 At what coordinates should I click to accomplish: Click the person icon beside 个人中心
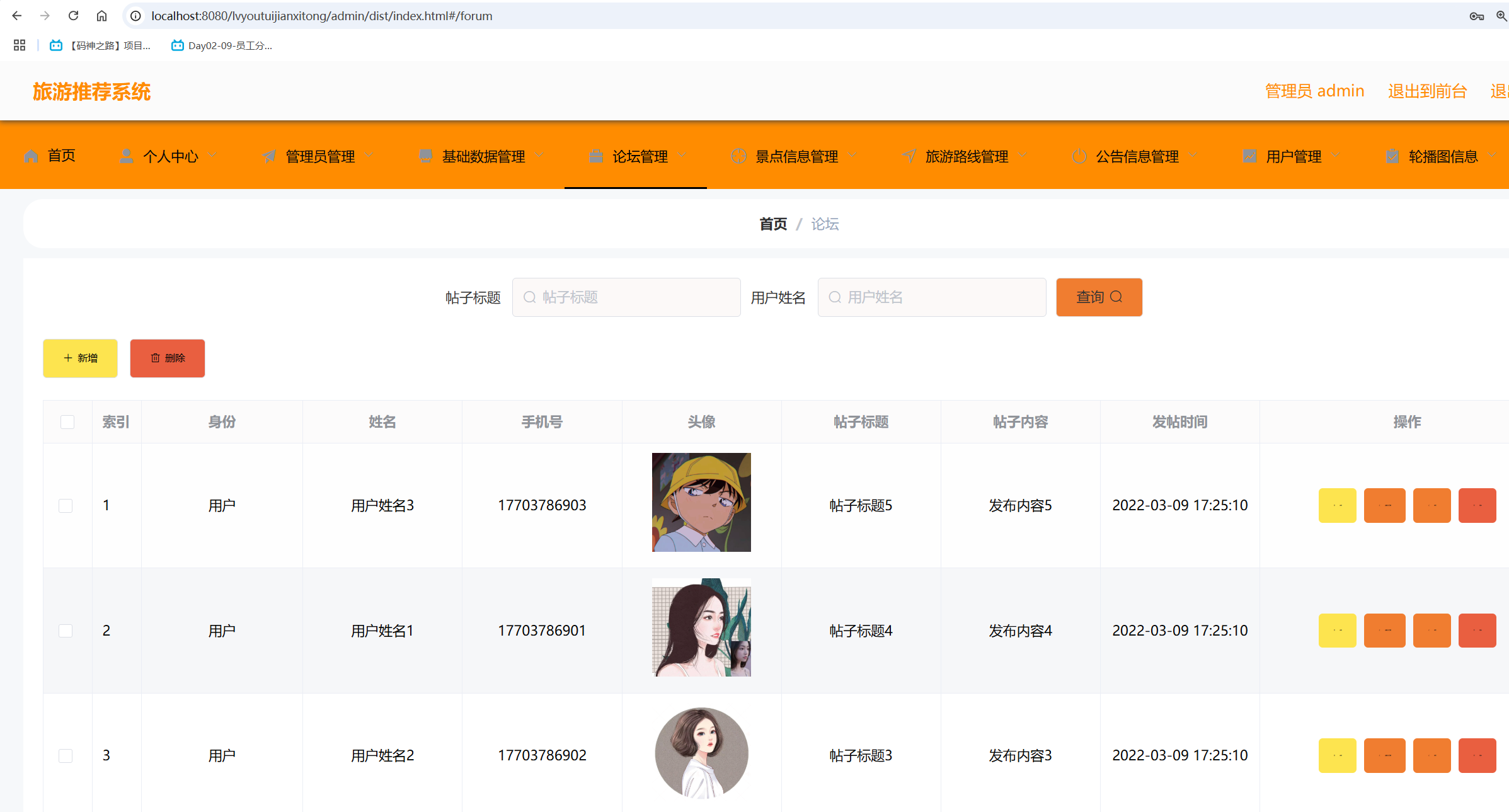[x=126, y=156]
